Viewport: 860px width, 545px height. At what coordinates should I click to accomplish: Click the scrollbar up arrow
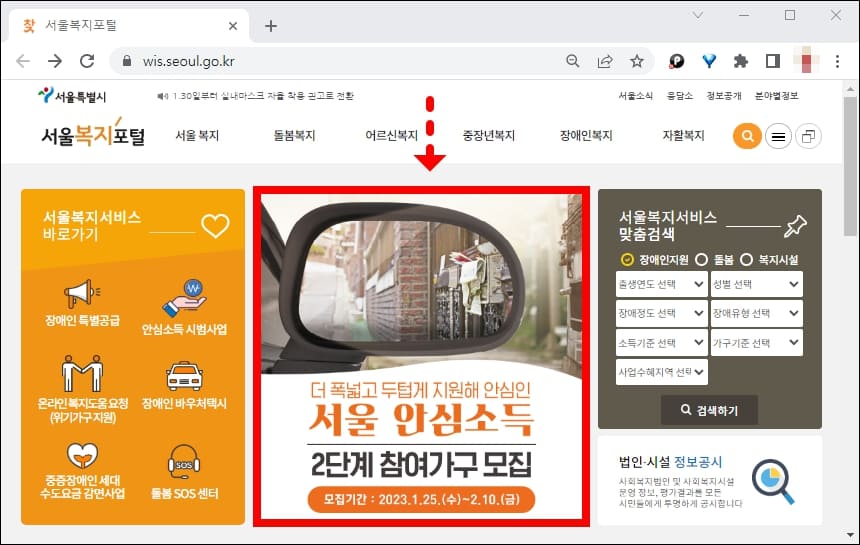tap(850, 88)
